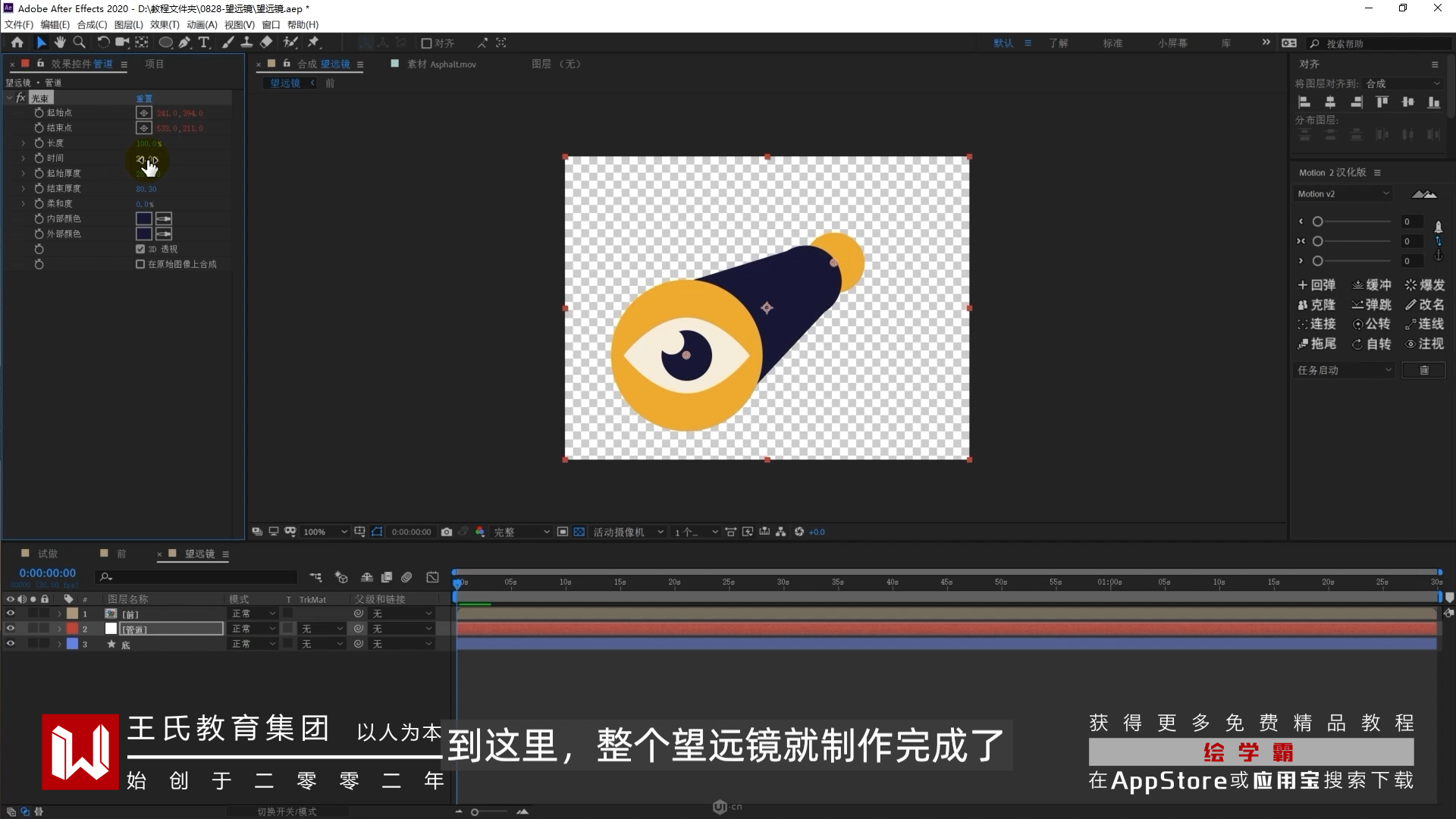Click 重置 link for 光束 effect
Viewport: 1456px width, 819px height.
(x=144, y=99)
